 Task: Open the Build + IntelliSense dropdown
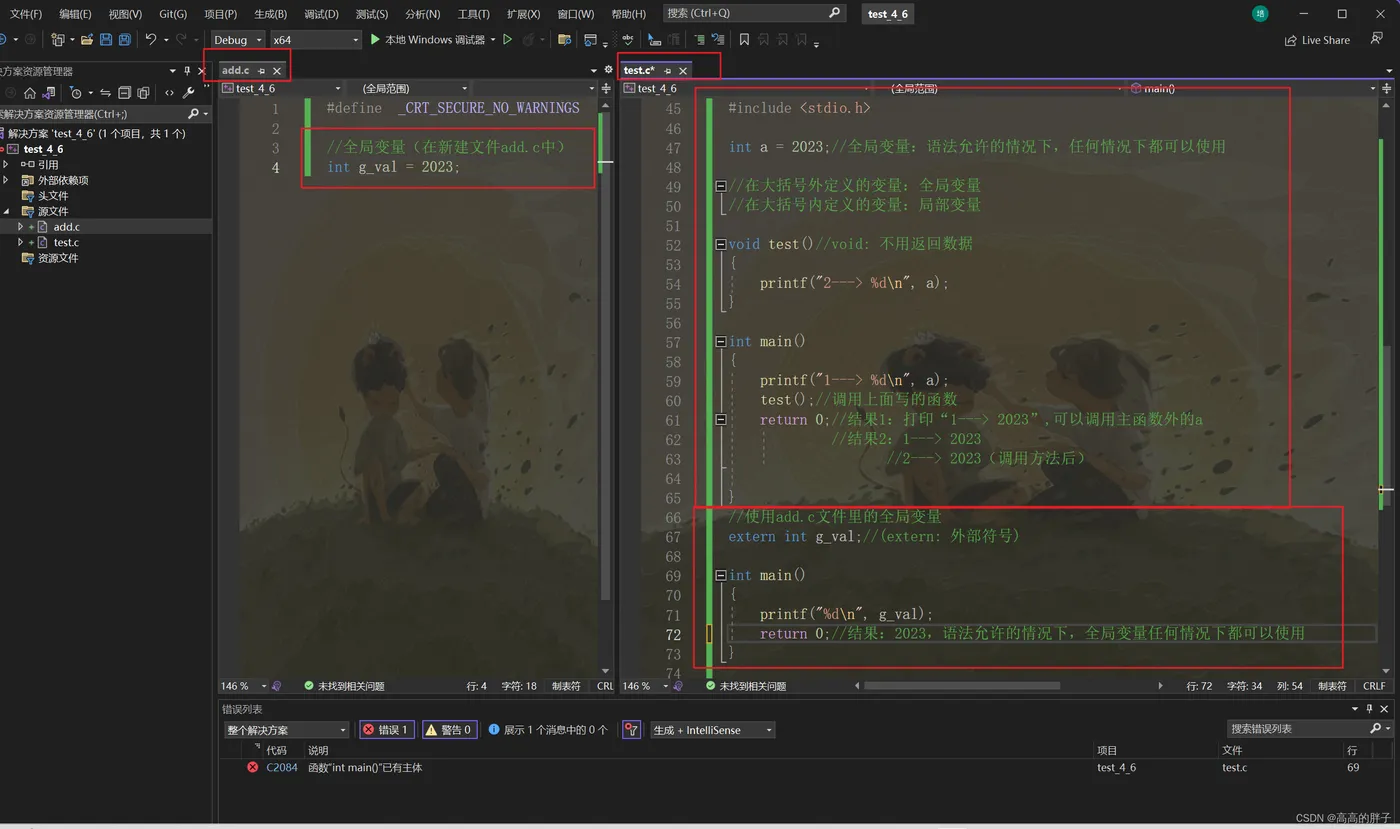[713, 730]
